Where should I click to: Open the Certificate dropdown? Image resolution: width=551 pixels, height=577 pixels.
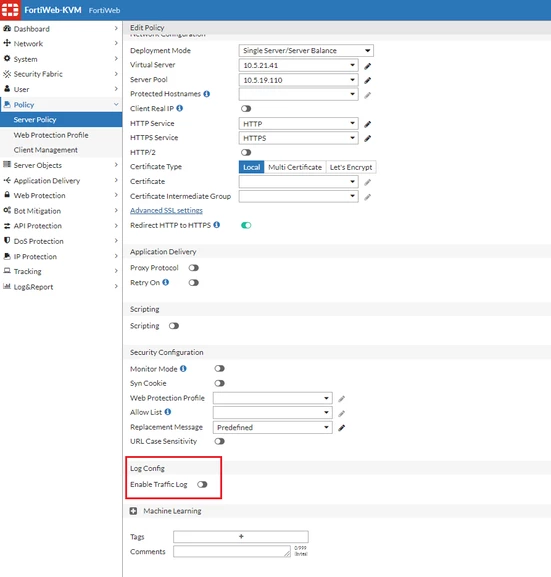[299, 181]
